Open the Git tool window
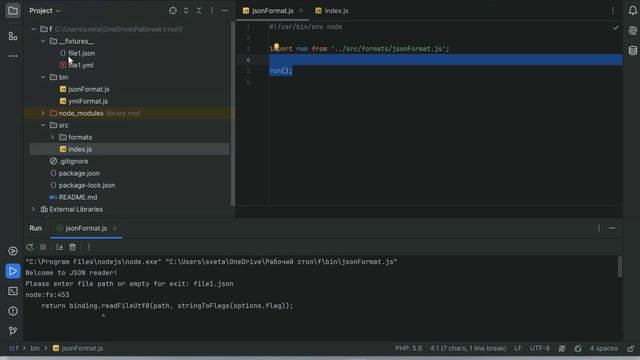The height and width of the screenshot is (360, 640). tap(13, 331)
